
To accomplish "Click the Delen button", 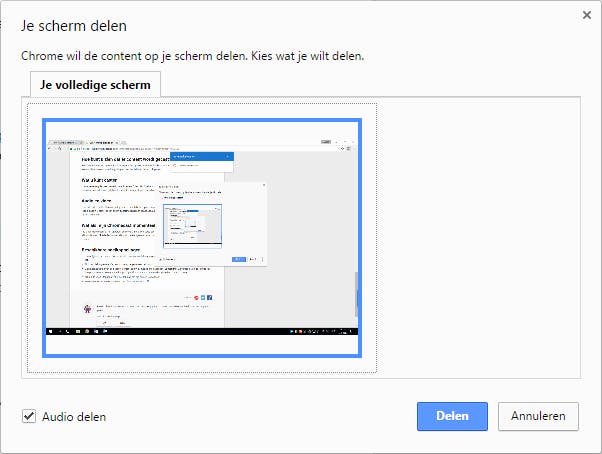I will 452,416.
